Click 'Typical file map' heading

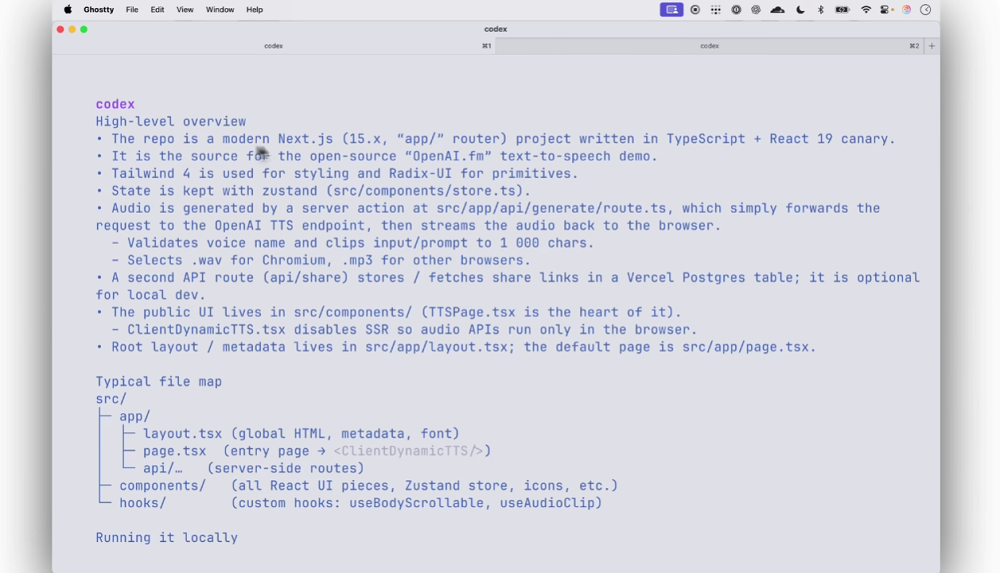159,382
